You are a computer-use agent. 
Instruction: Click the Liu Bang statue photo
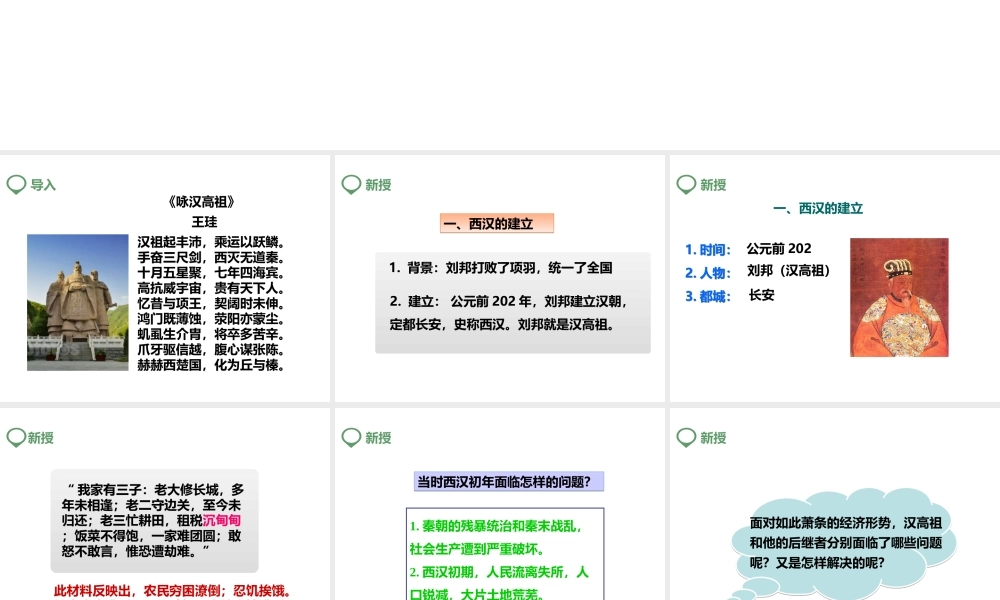tap(78, 302)
